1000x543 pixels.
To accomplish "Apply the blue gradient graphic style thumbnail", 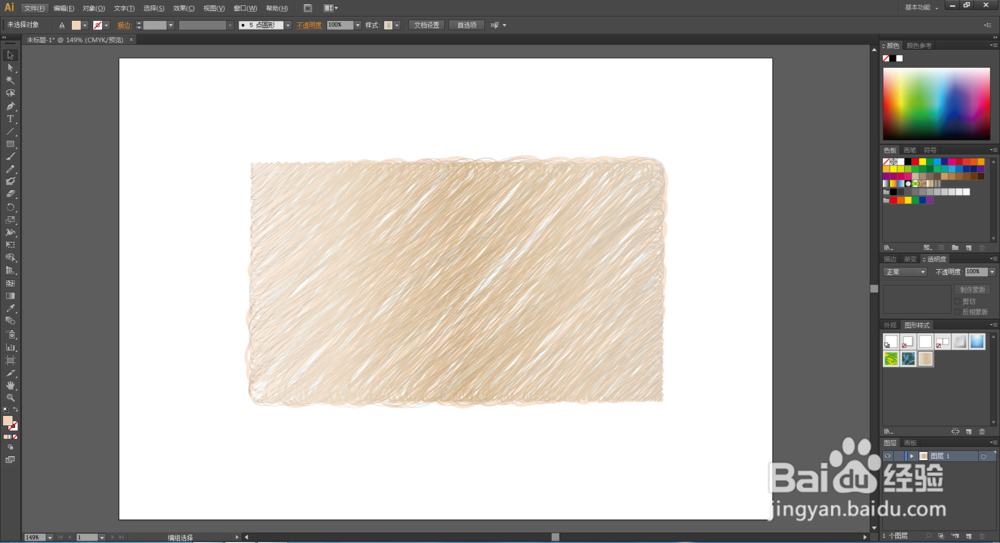I will [x=977, y=342].
